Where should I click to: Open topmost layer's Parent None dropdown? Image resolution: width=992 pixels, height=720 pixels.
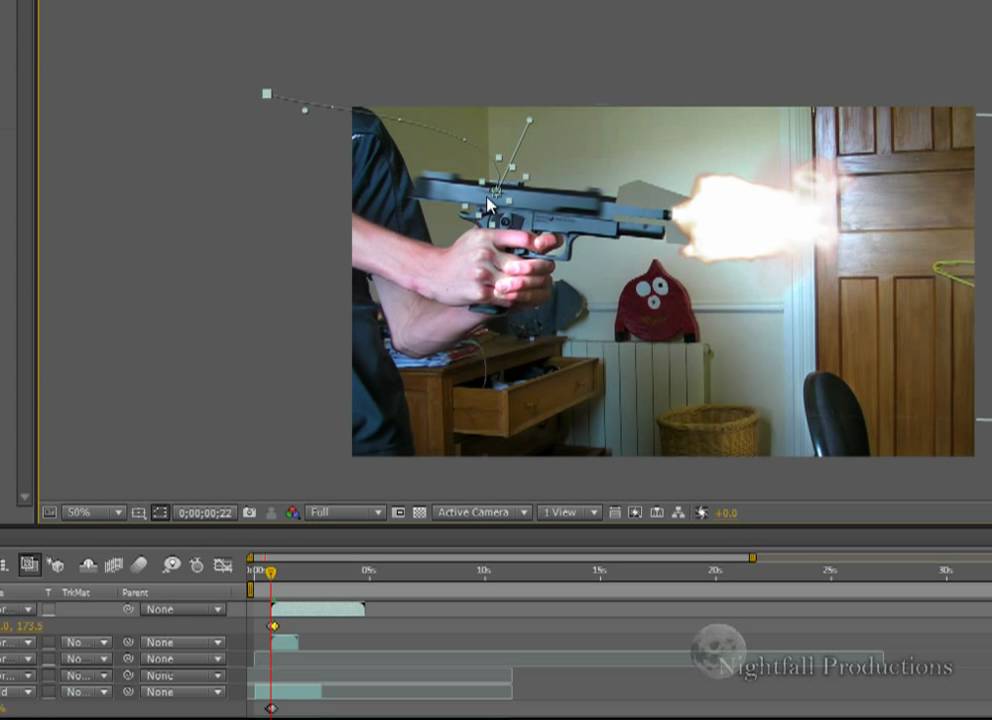point(183,609)
